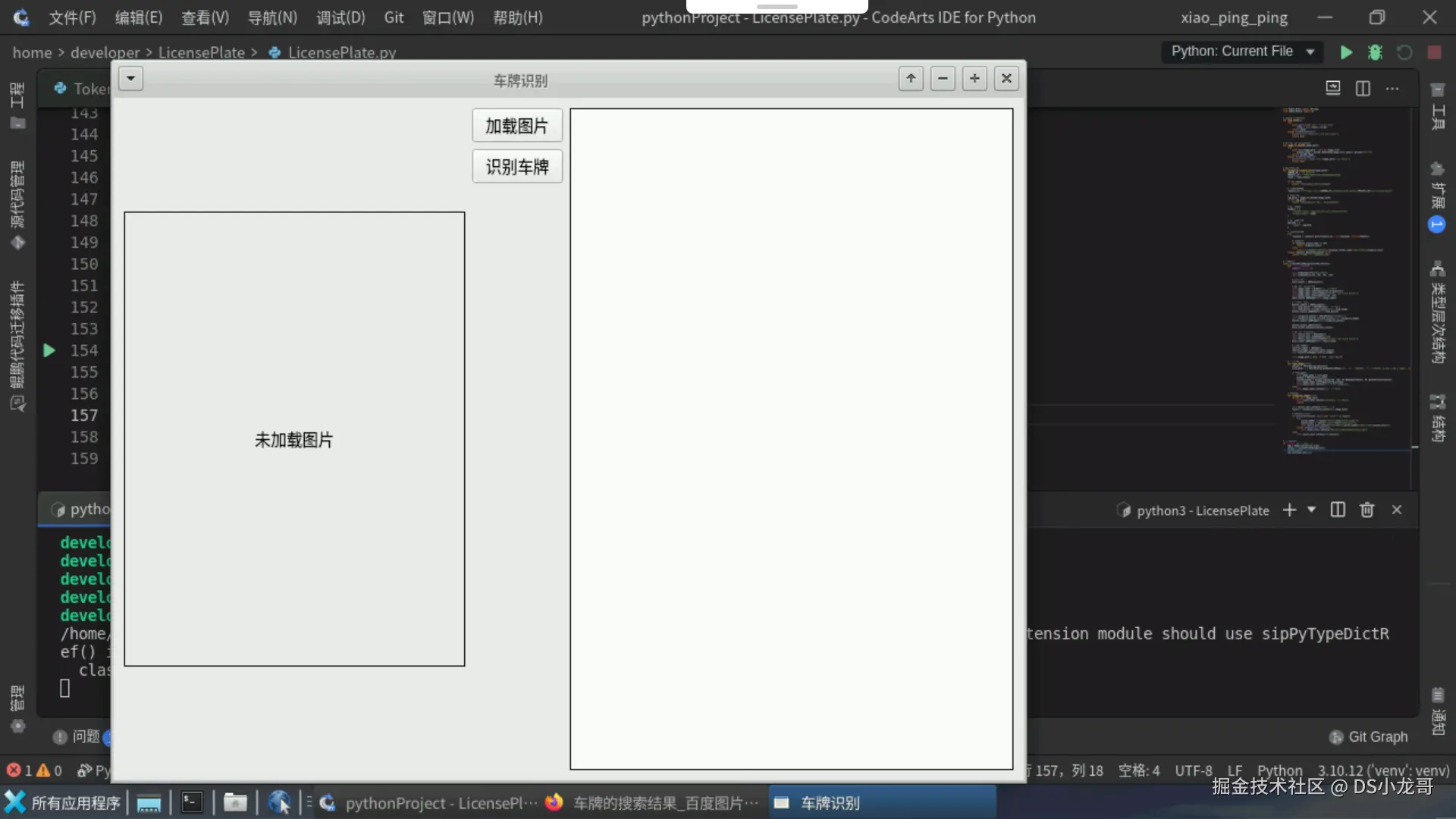The image size is (1456, 819).
Task: Open Firefox 车牌的搜索结果 taskbar item
Action: (652, 803)
